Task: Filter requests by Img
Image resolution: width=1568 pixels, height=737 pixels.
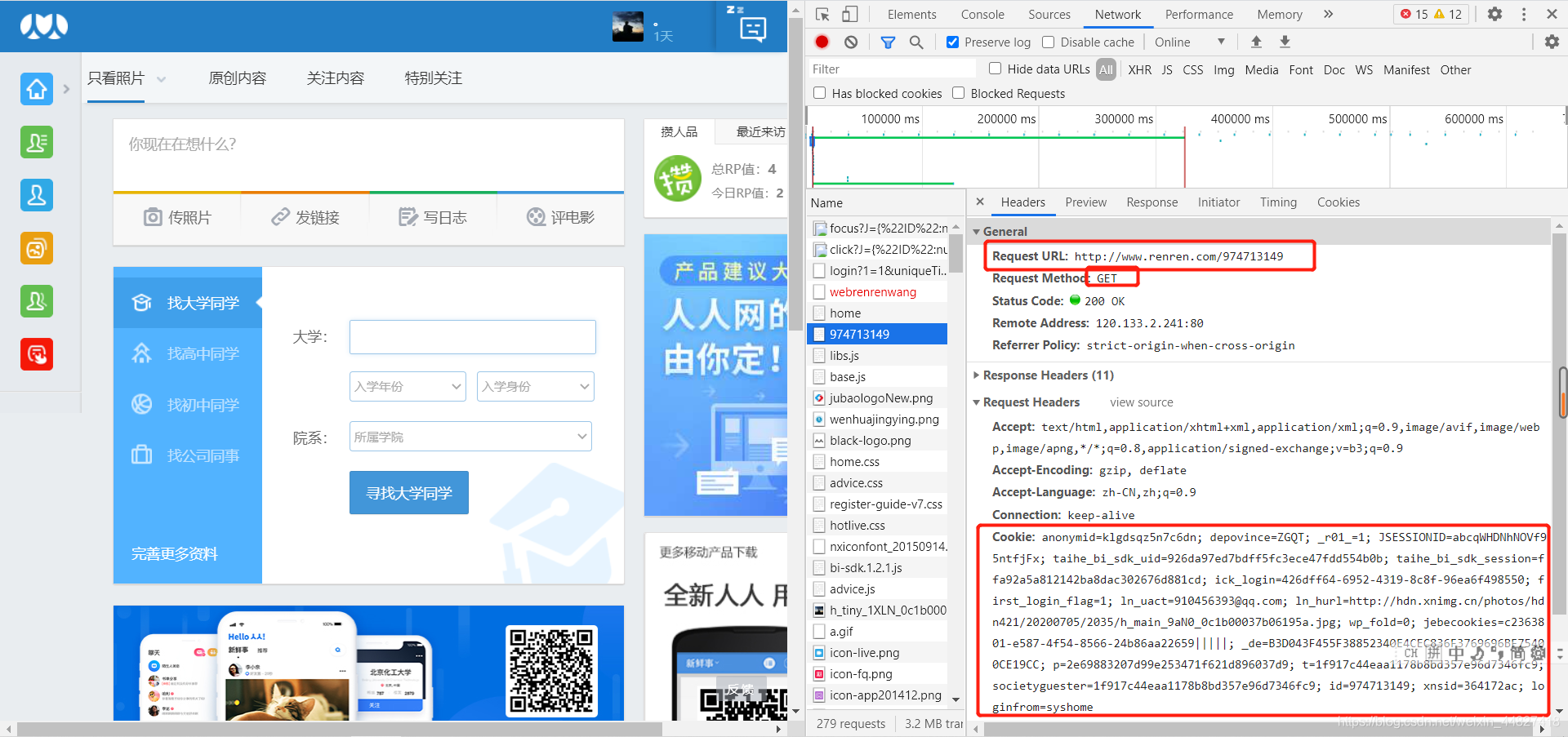Action: point(1223,70)
